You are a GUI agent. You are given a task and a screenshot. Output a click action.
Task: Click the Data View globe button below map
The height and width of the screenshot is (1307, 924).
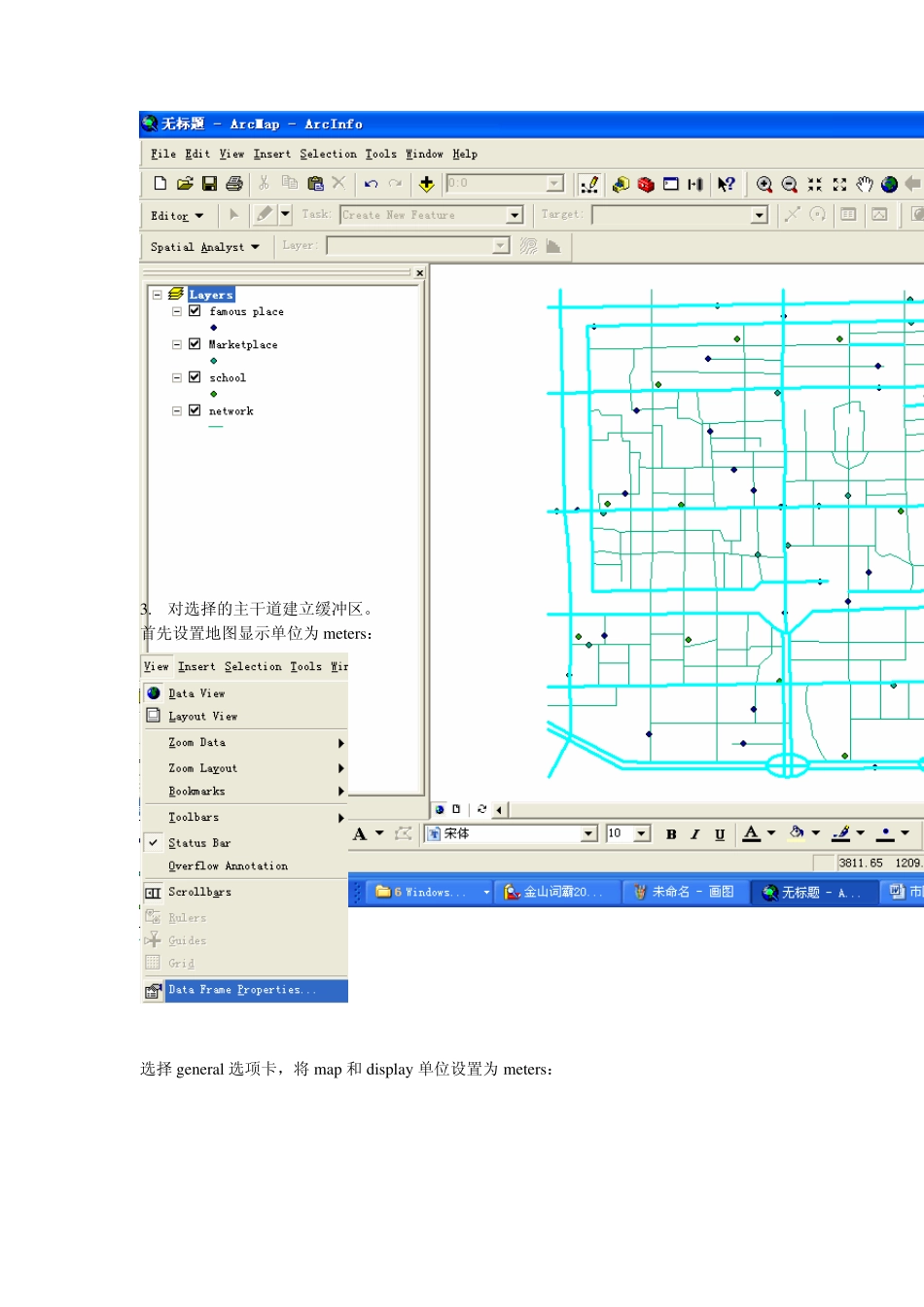(x=440, y=809)
